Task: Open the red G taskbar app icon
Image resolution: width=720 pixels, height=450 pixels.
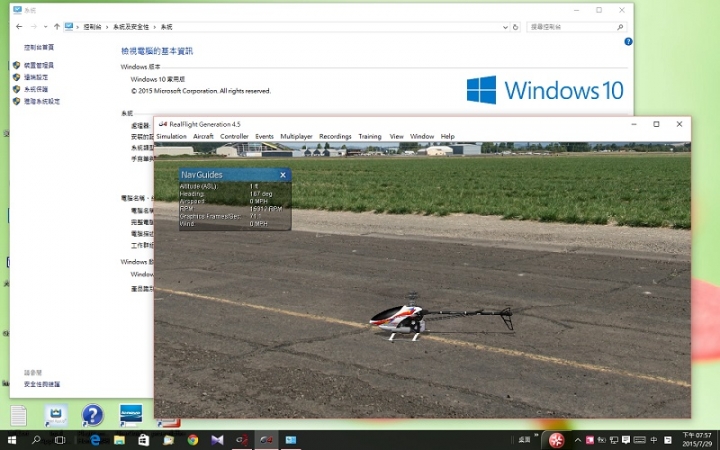Action: [242, 440]
